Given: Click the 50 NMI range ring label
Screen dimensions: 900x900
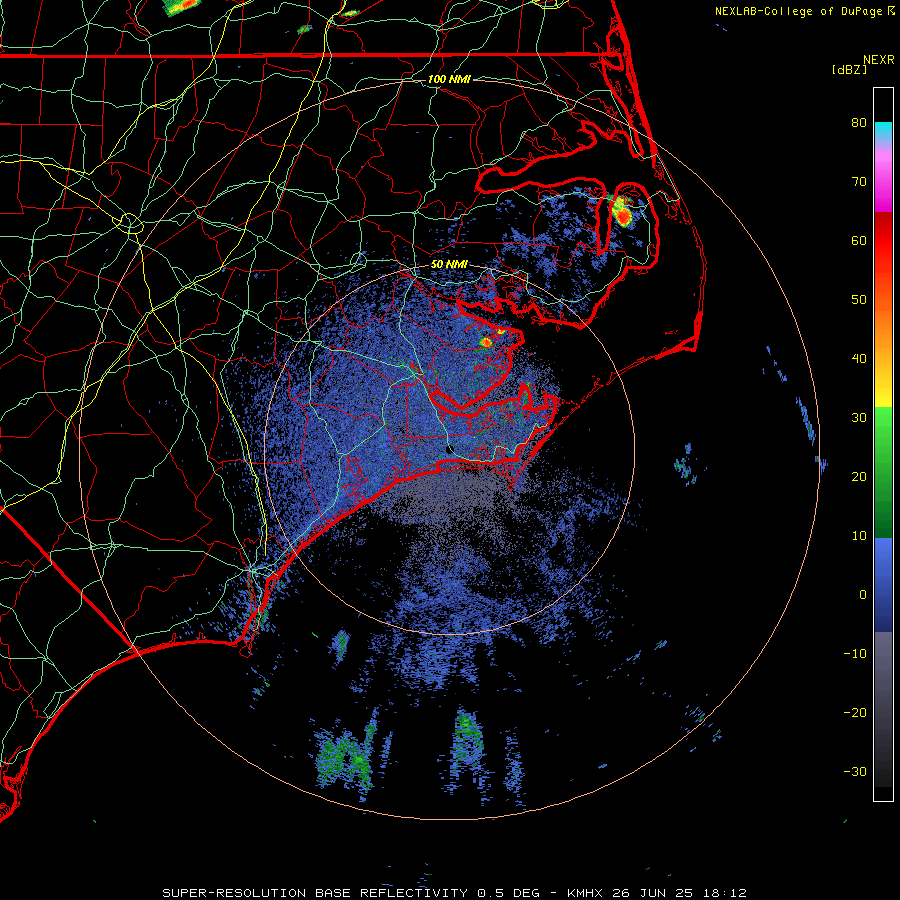Looking at the screenshot, I should click(x=449, y=265).
